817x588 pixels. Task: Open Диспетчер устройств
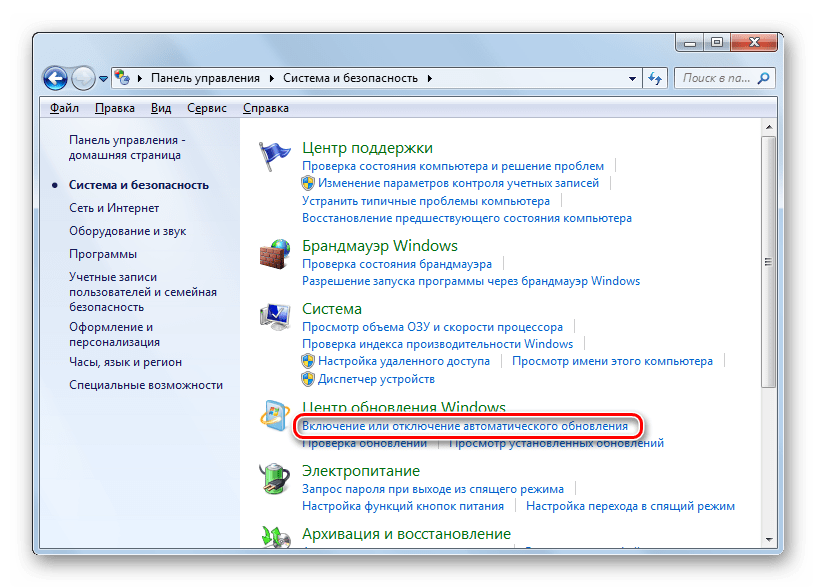(376, 379)
